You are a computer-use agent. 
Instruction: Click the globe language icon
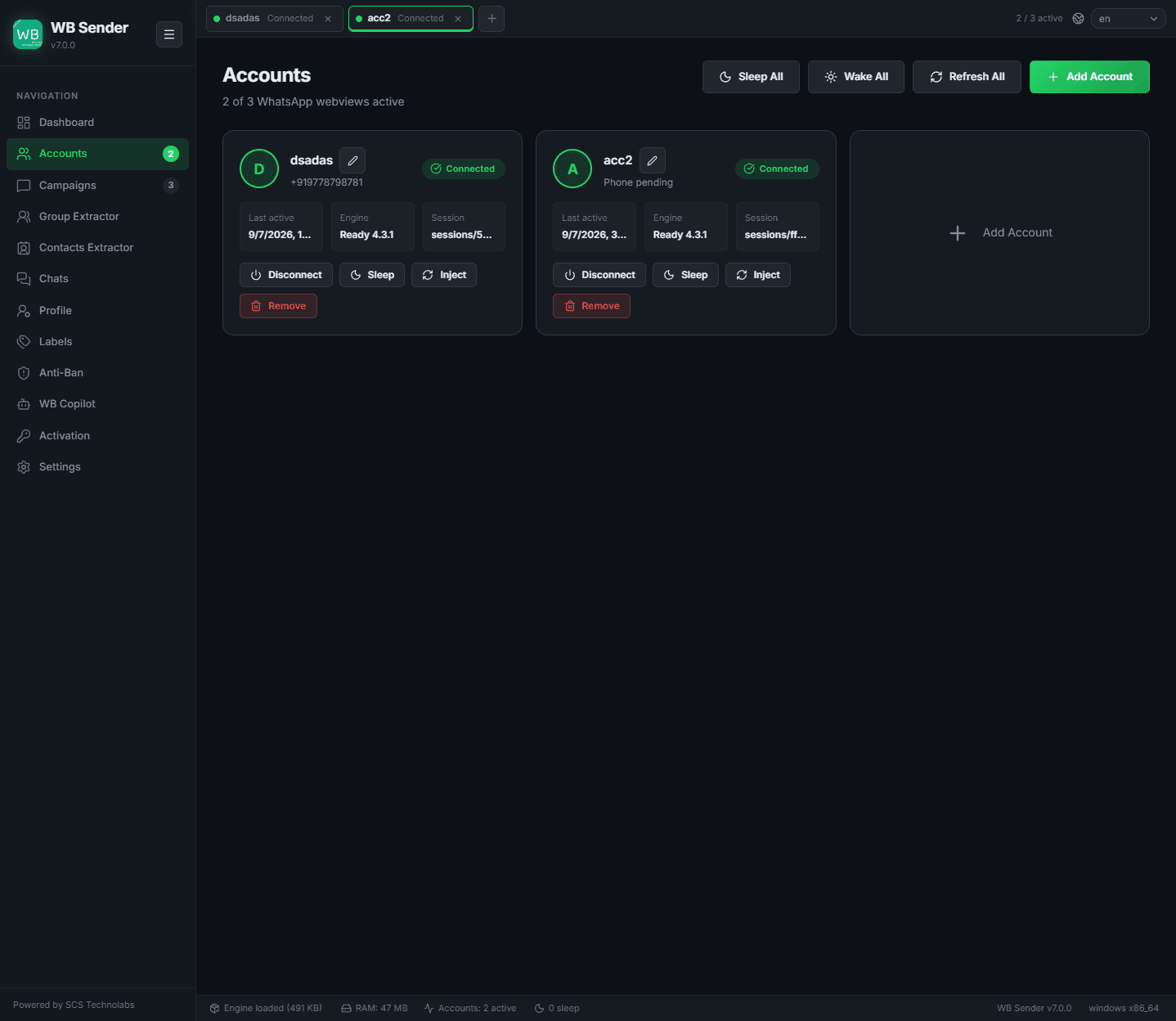click(1078, 18)
